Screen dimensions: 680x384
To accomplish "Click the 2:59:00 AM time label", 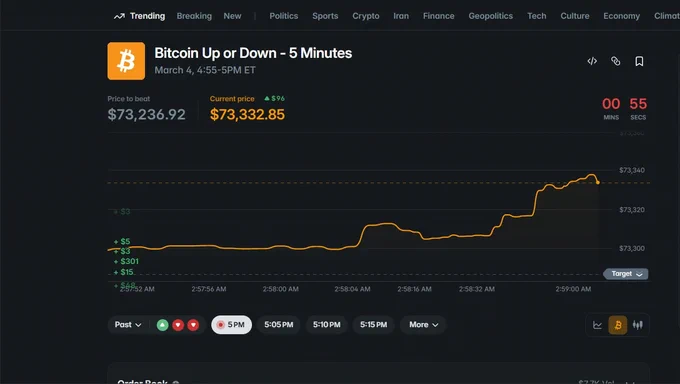I will pyautogui.click(x=573, y=289).
